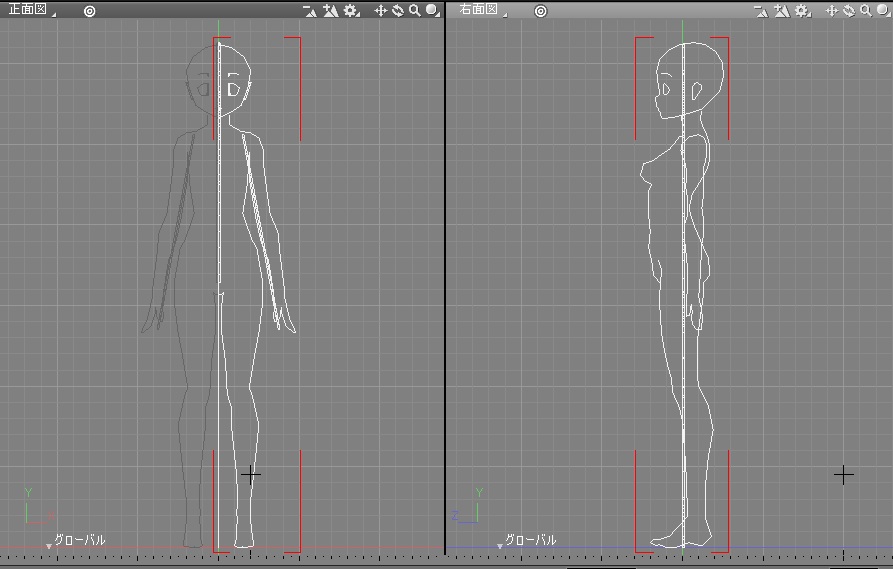The image size is (893, 569).
Task: Open the gear display options in front view
Action: [x=351, y=11]
